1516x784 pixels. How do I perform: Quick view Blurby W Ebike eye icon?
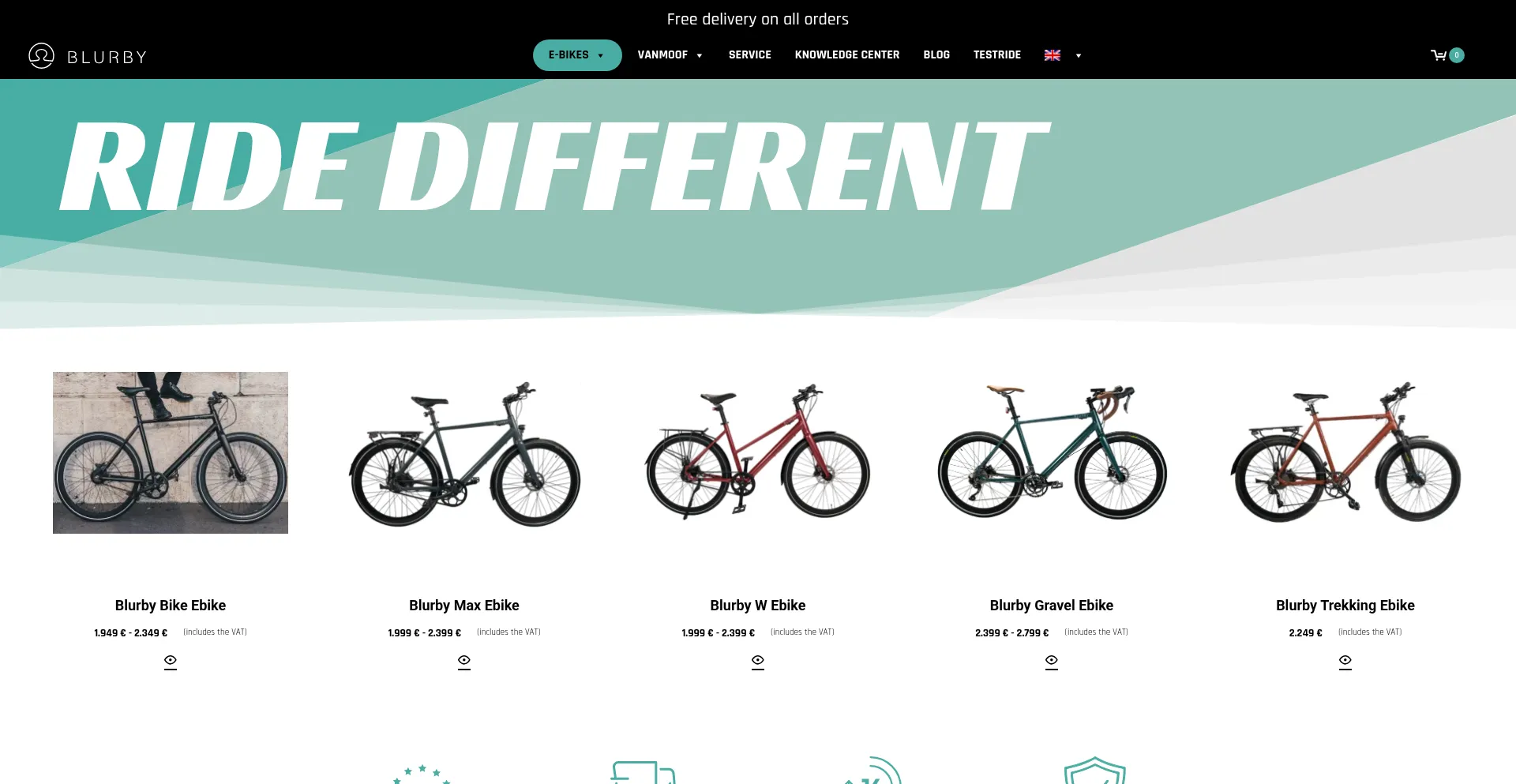758,662
